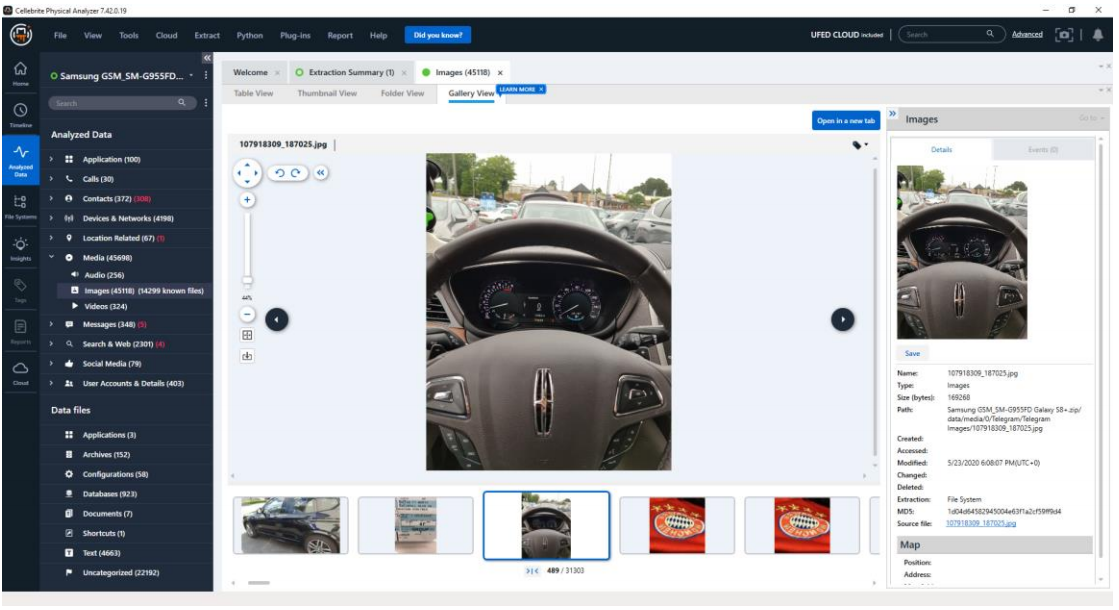1119x610 pixels.
Task: Click the zoom slider handle
Action: tap(247, 281)
